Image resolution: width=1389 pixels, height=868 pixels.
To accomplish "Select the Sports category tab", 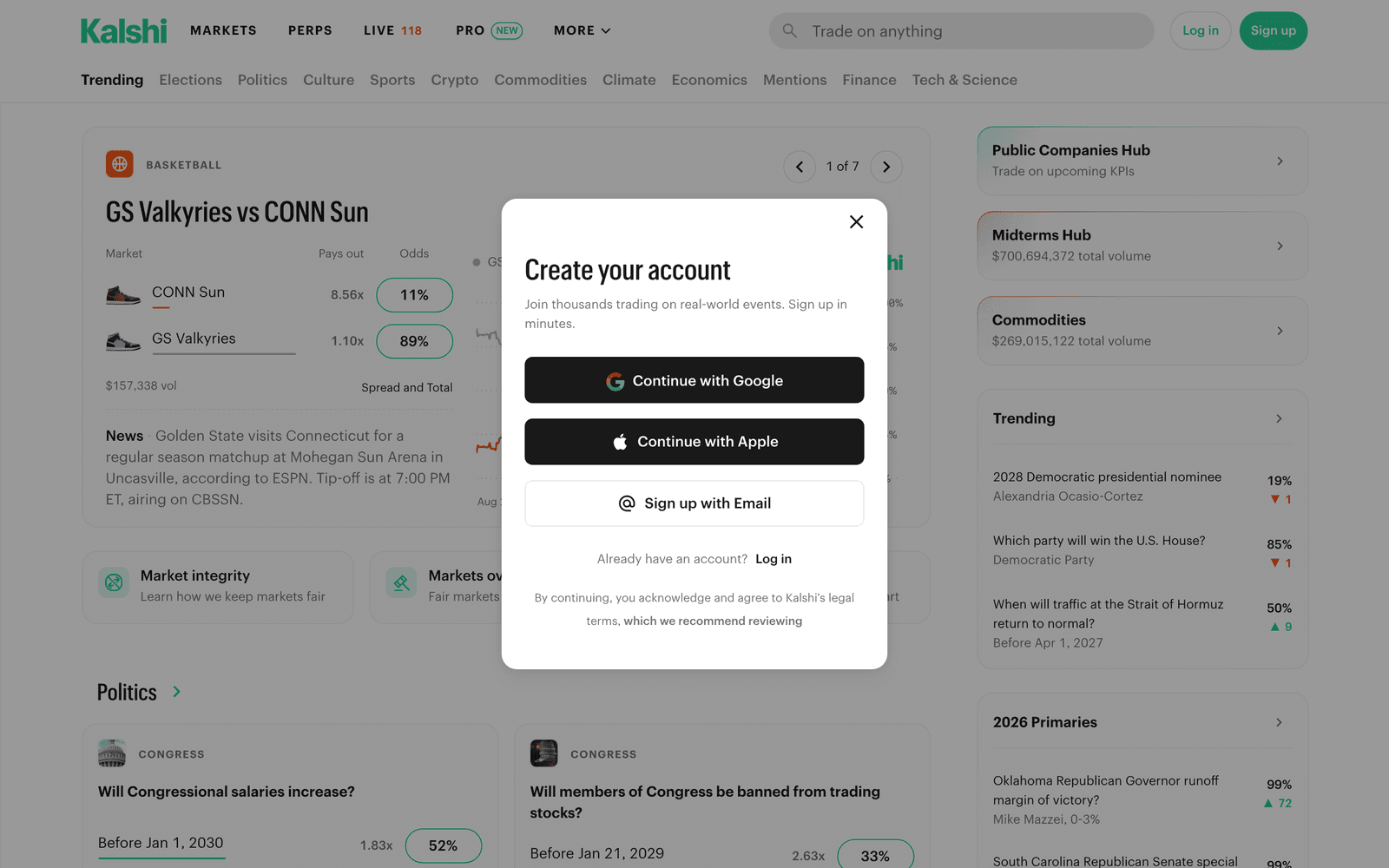I will (x=392, y=80).
